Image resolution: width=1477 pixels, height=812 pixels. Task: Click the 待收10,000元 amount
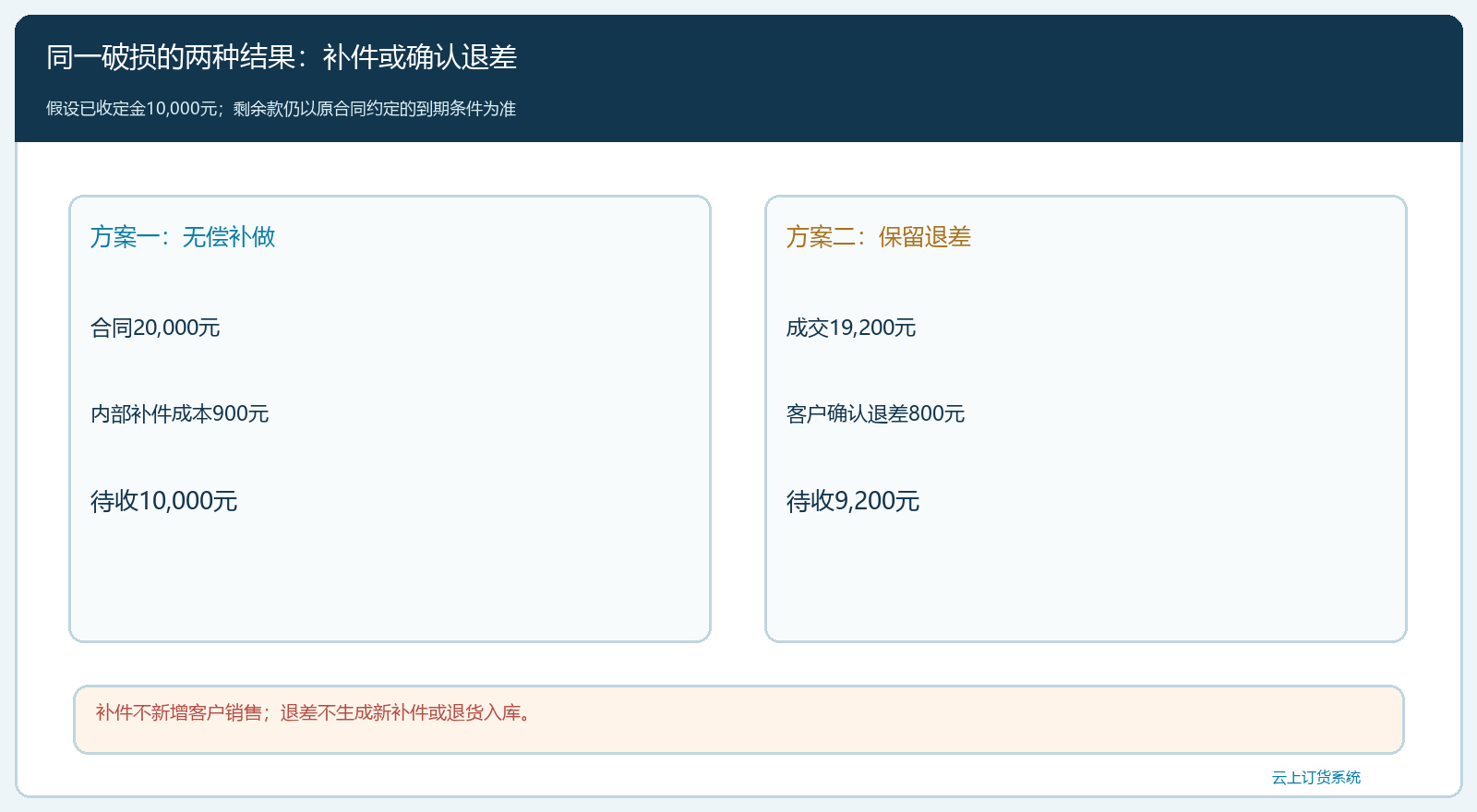pos(164,501)
